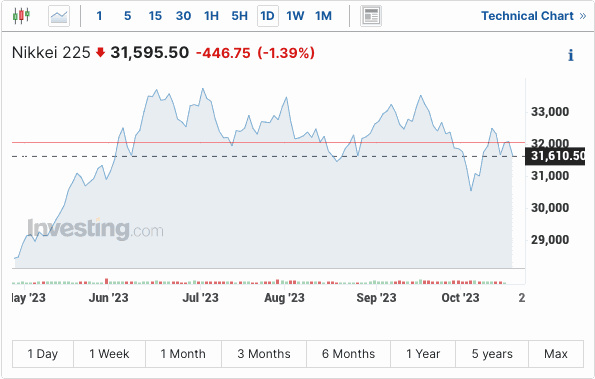Click the (-1.39%) percent change

[286, 53]
